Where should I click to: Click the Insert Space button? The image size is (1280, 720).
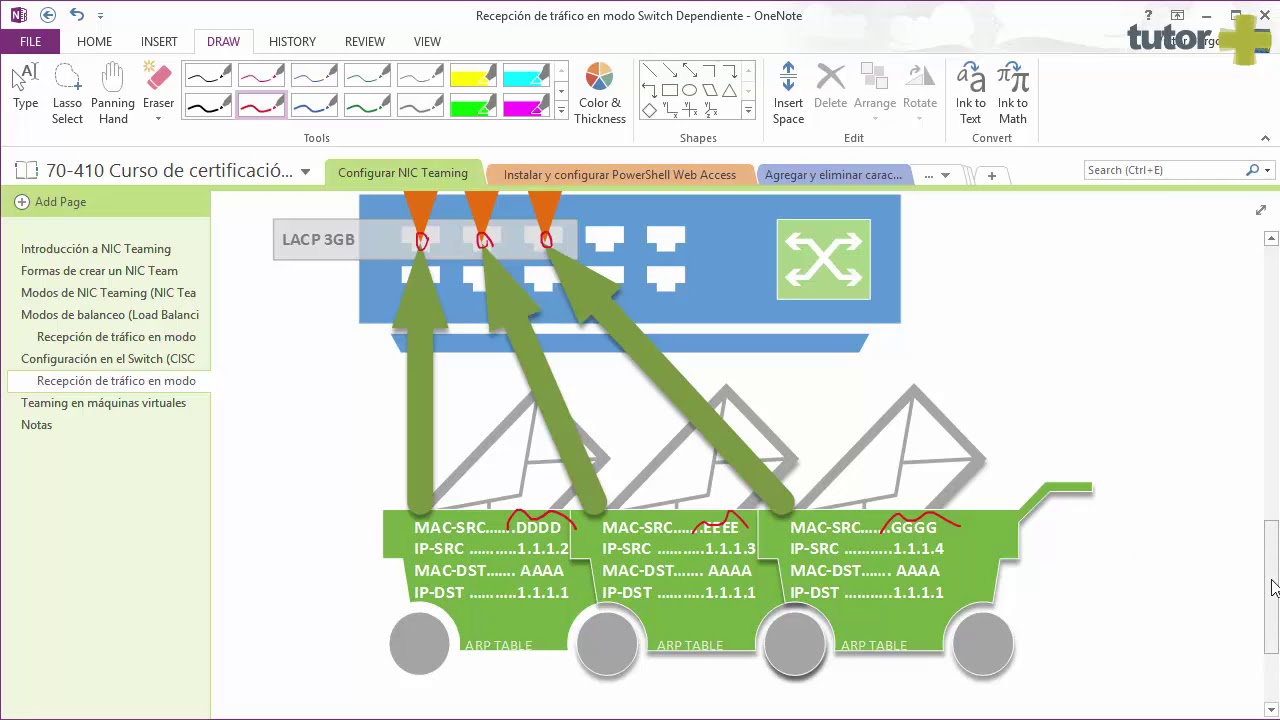click(x=788, y=93)
